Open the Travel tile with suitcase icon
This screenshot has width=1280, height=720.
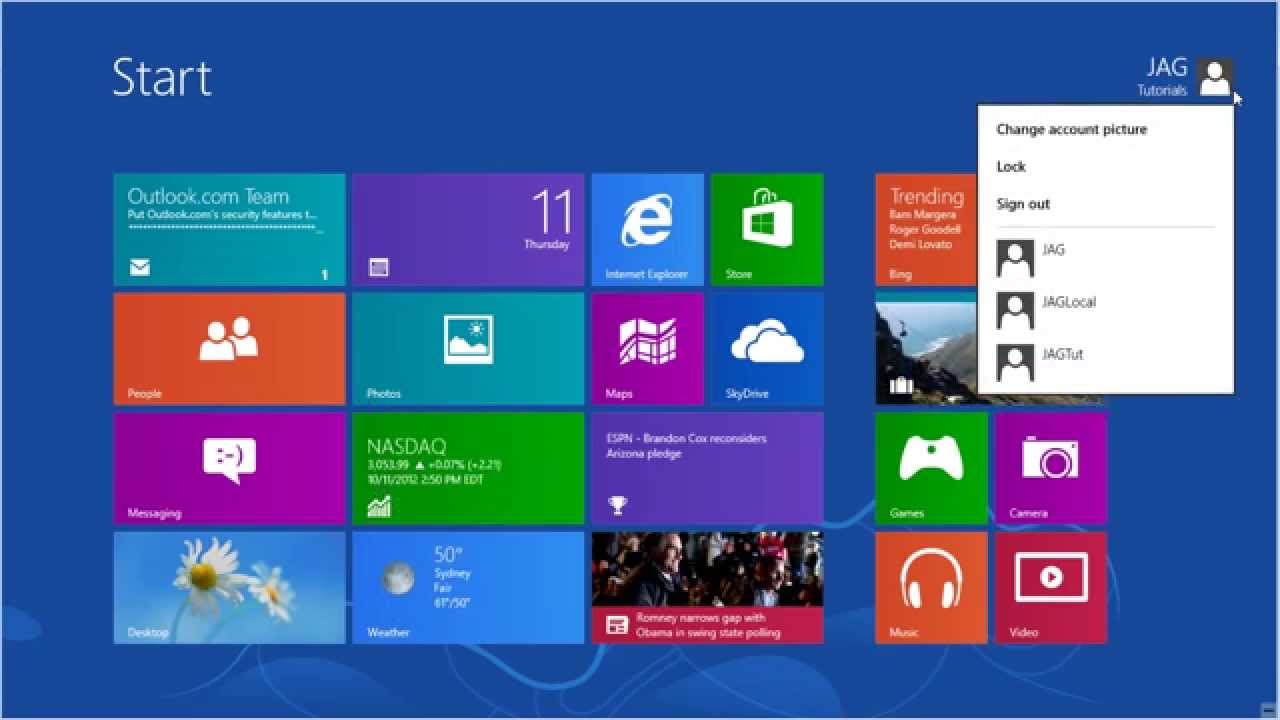[926, 349]
